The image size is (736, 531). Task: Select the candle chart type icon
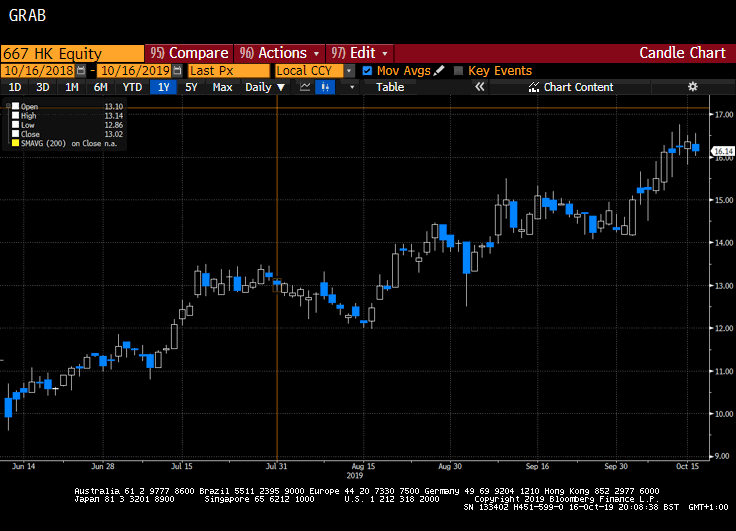[x=325, y=87]
